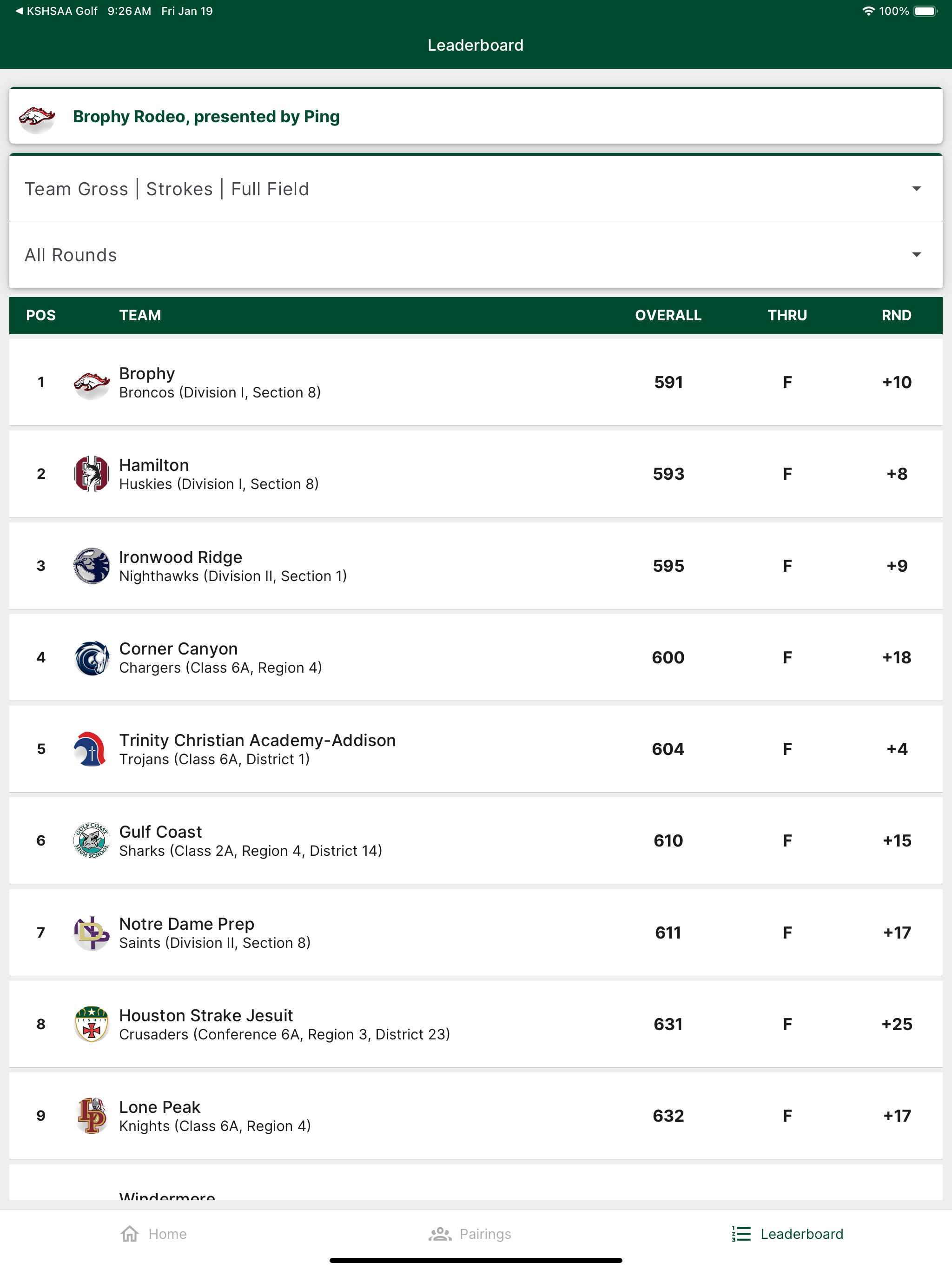Tap the Brophy Broncos team logo
952x1270 pixels.
click(91, 383)
